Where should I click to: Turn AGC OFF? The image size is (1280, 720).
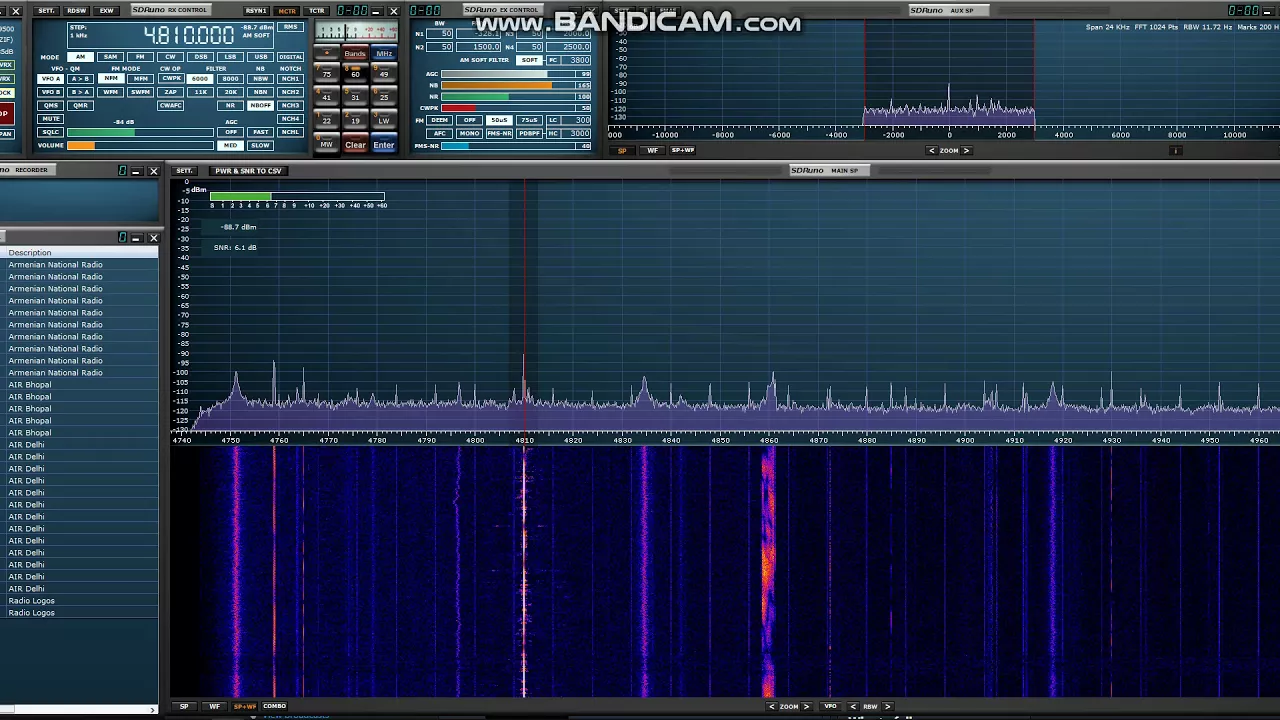pyautogui.click(x=230, y=132)
